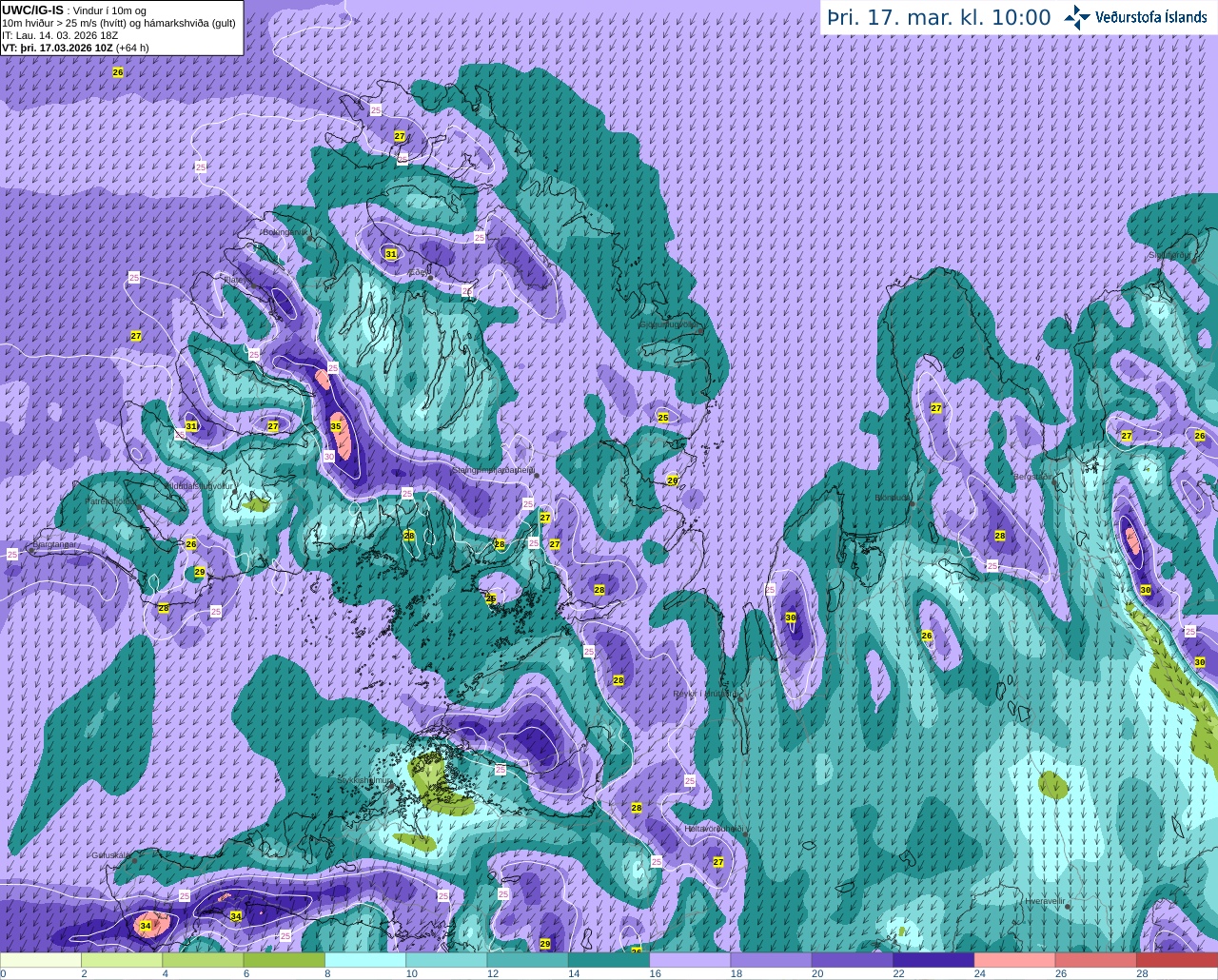This screenshot has height=980, width=1218.
Task: Click the light cyan 8–10 m/s legend swatch
Action: tap(365, 960)
